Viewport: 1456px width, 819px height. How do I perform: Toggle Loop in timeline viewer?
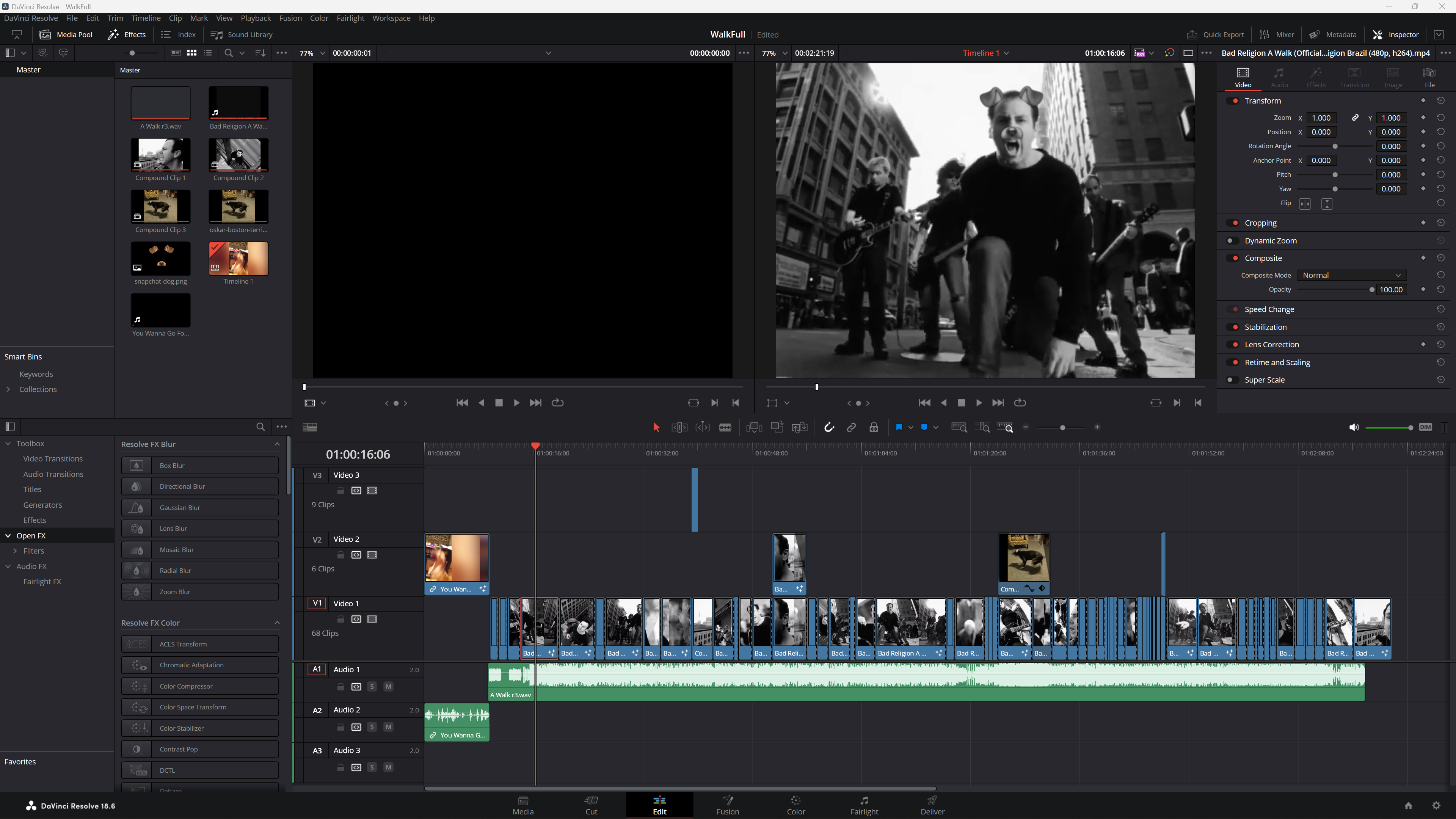(1020, 402)
